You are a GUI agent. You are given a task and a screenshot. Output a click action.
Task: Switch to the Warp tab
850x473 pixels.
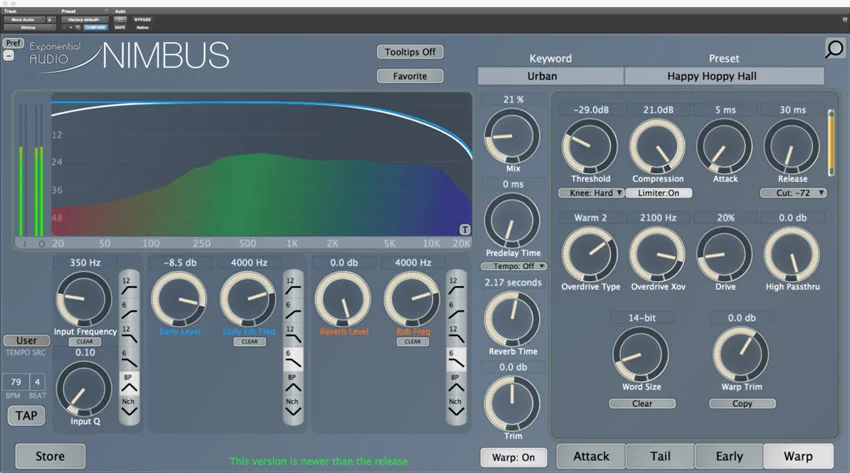pyautogui.click(x=798, y=456)
